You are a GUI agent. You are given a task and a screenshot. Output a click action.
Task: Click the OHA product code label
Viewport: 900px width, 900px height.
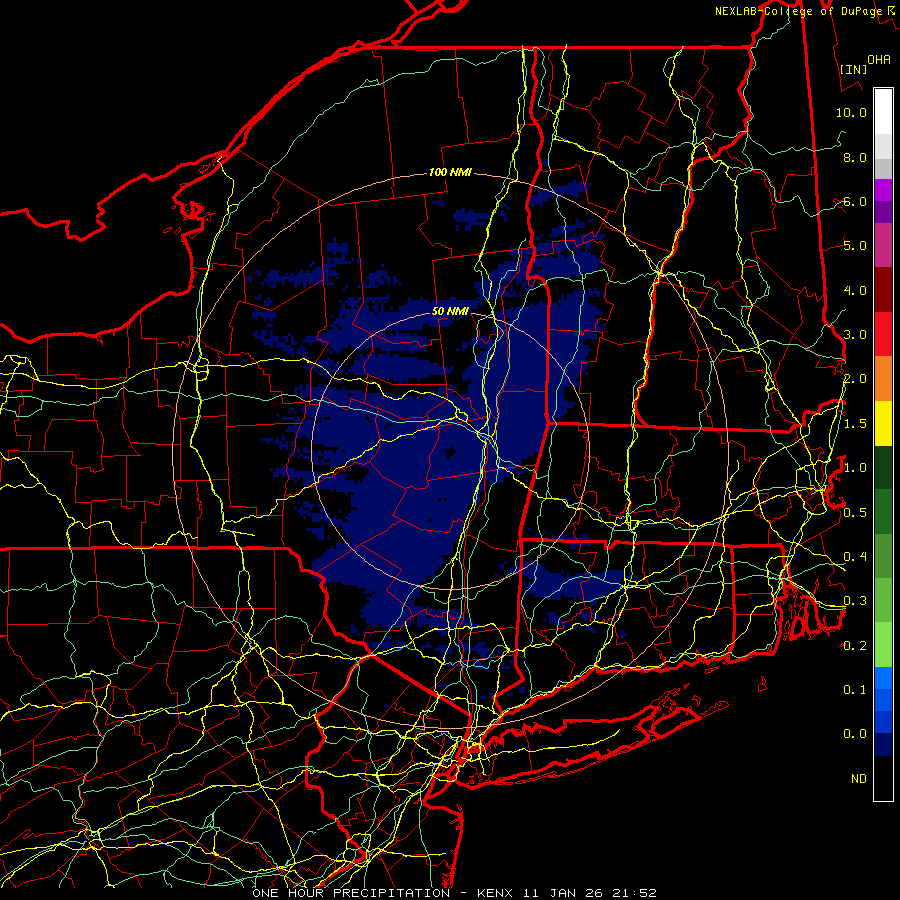(x=879, y=59)
